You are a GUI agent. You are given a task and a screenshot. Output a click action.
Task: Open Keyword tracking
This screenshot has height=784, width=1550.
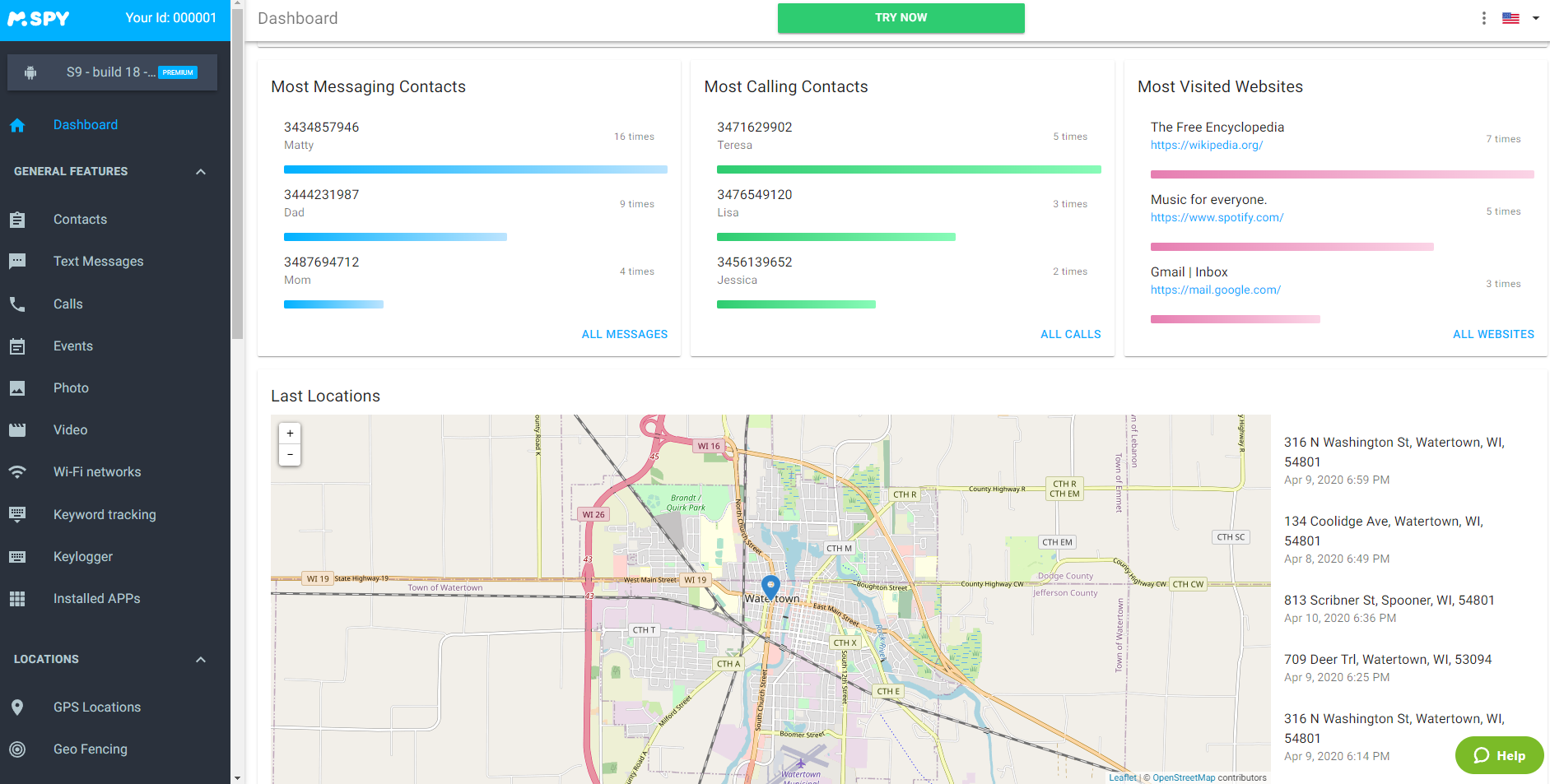click(105, 515)
